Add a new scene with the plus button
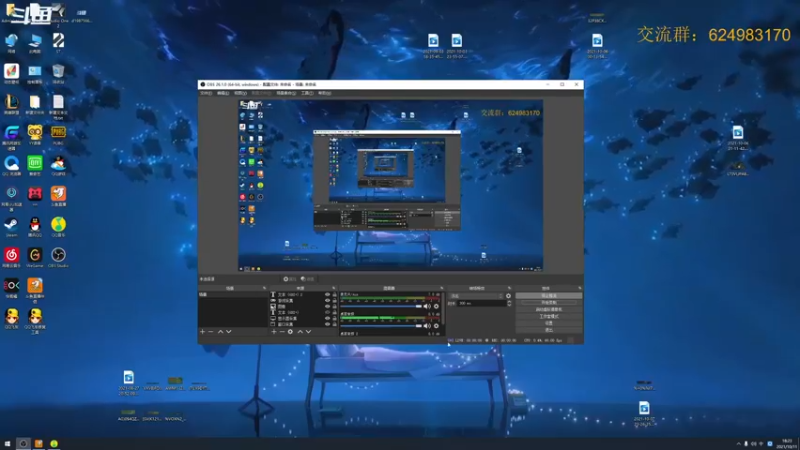 (203, 332)
